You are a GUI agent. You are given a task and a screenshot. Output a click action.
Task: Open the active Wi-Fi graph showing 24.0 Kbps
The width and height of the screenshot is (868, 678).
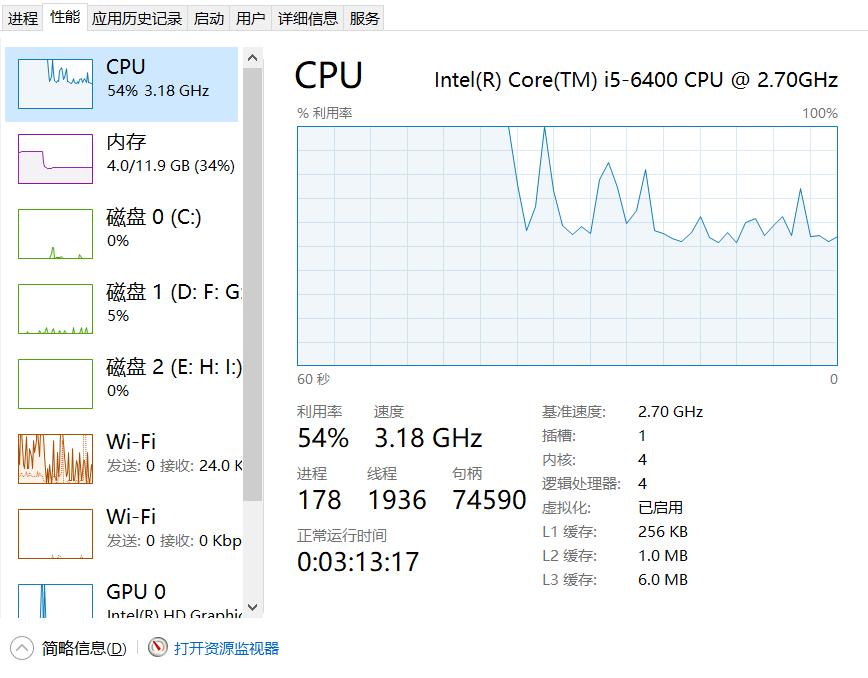[55, 459]
